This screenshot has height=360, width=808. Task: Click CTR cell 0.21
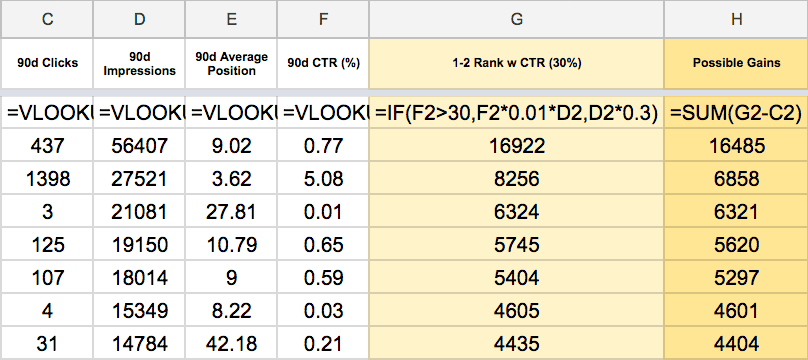323,342
